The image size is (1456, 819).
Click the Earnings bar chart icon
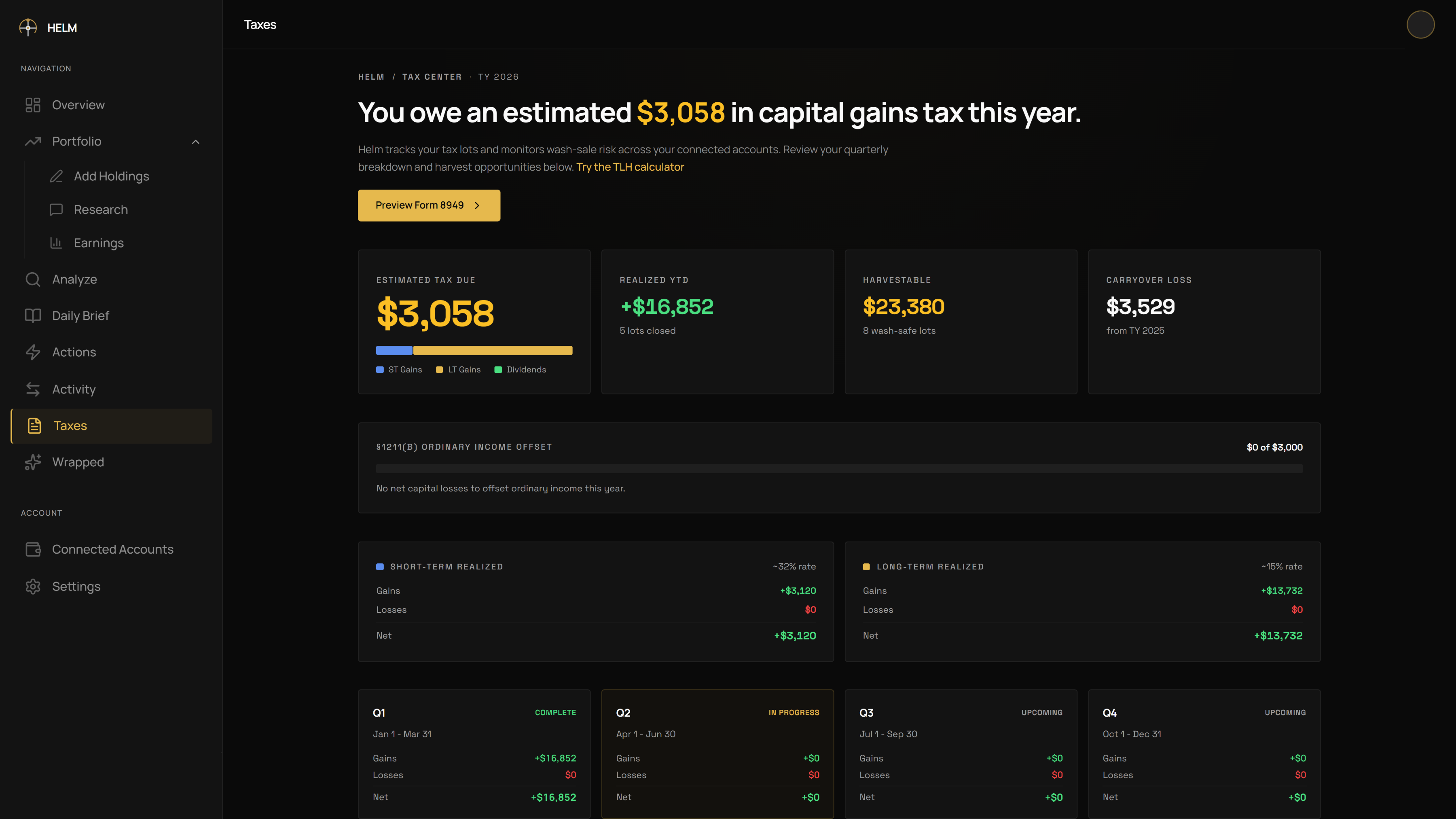click(x=56, y=243)
